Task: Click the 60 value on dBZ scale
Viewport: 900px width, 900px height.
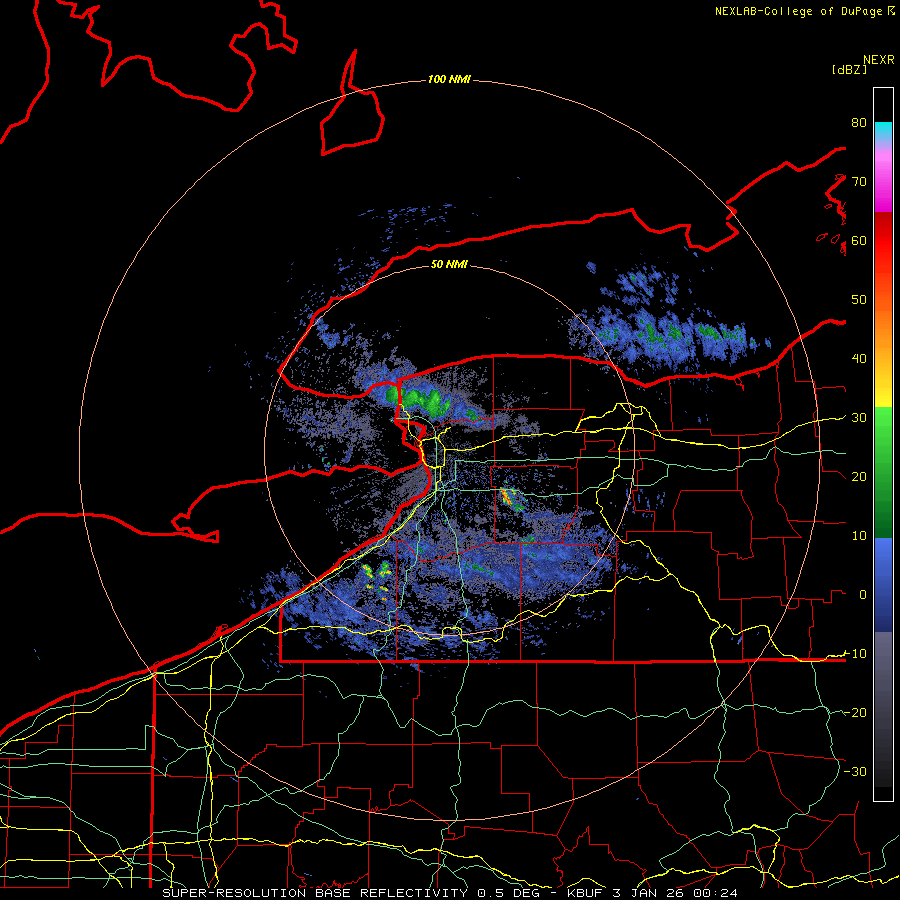Action: (859, 240)
